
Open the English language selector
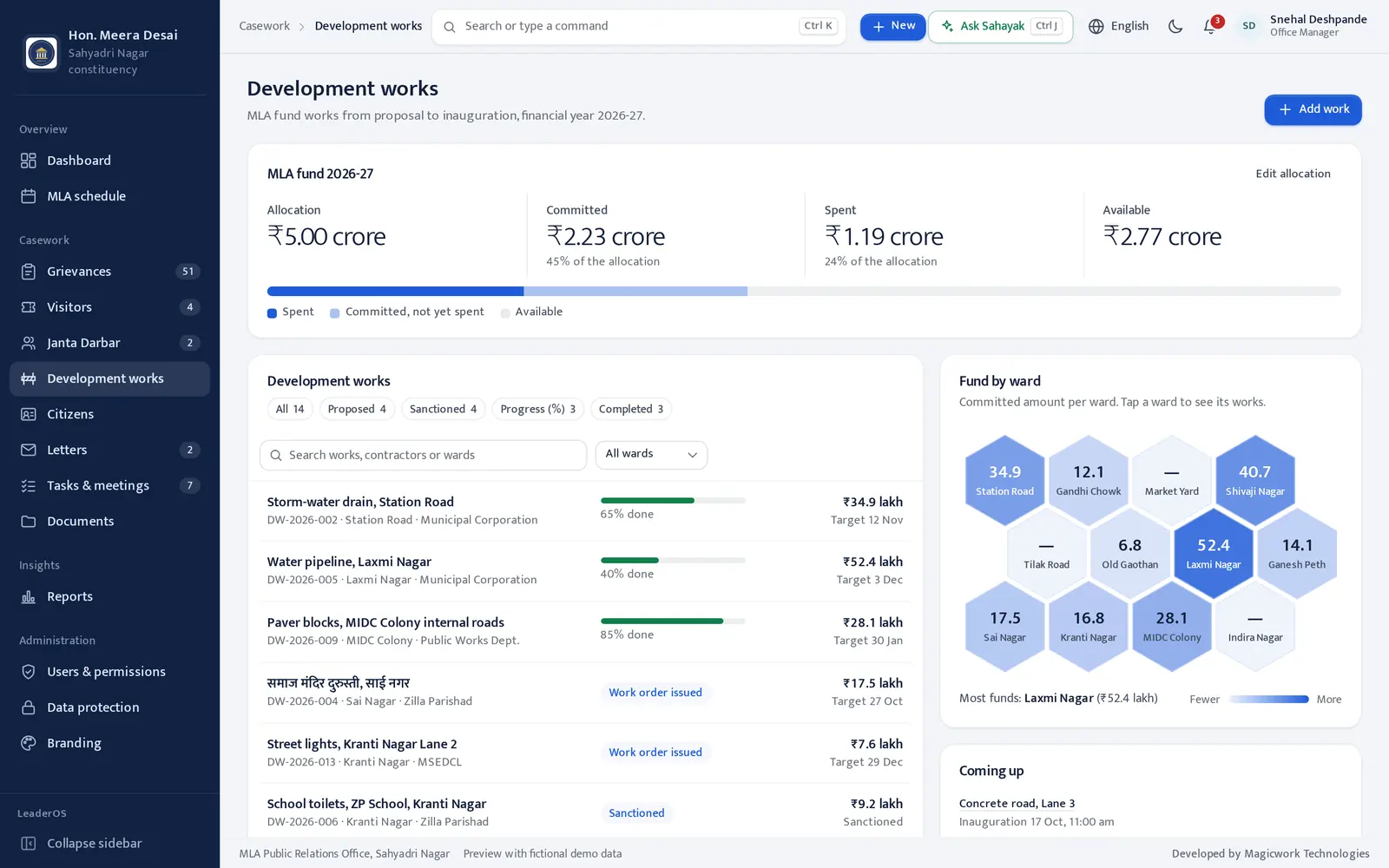1118,26
